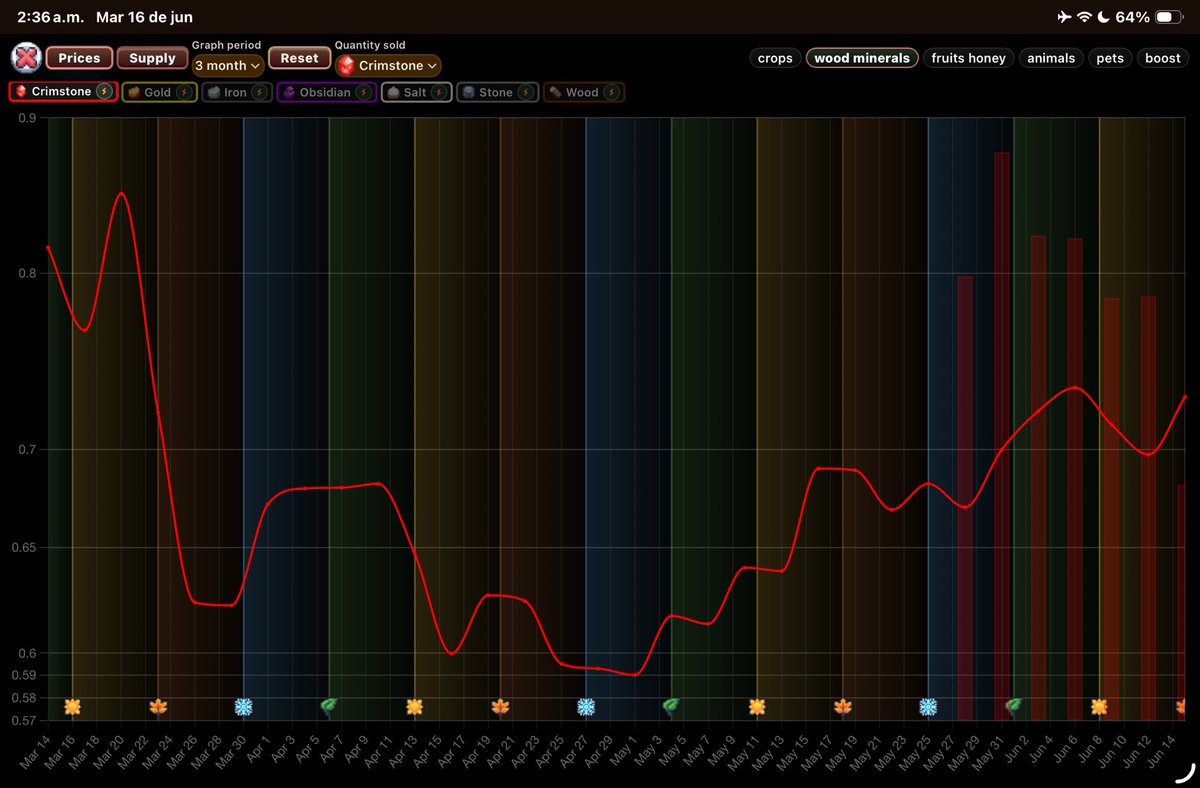Open the Quantity sold Crimstone dropdown

[x=388, y=65]
